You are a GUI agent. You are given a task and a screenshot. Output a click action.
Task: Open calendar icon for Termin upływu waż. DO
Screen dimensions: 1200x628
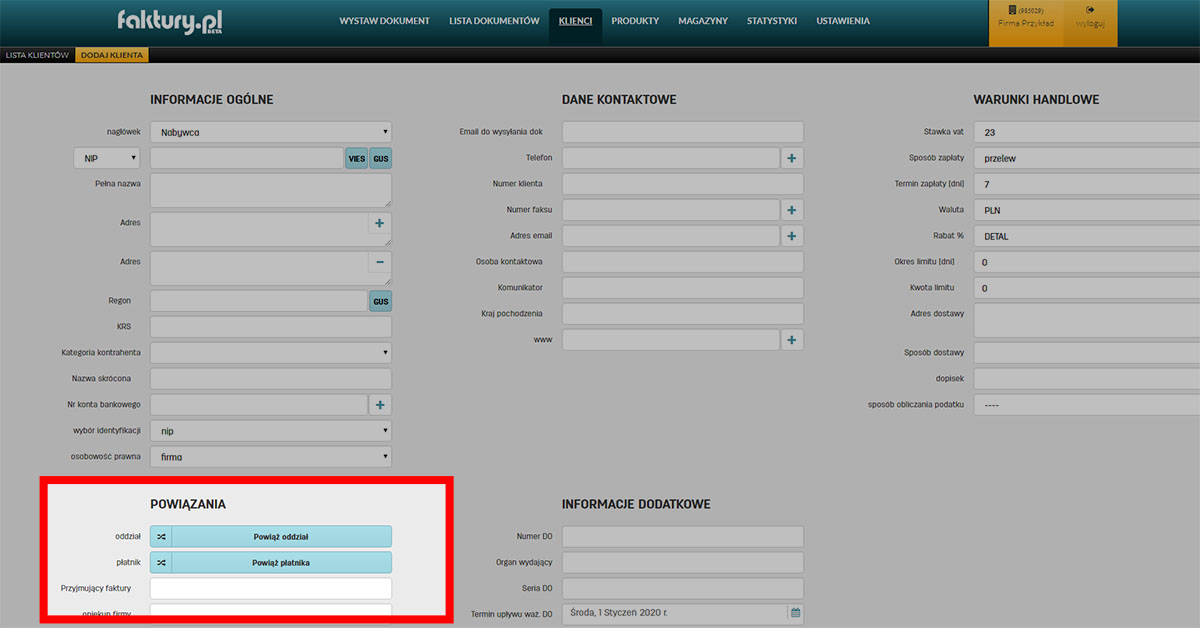pos(795,612)
